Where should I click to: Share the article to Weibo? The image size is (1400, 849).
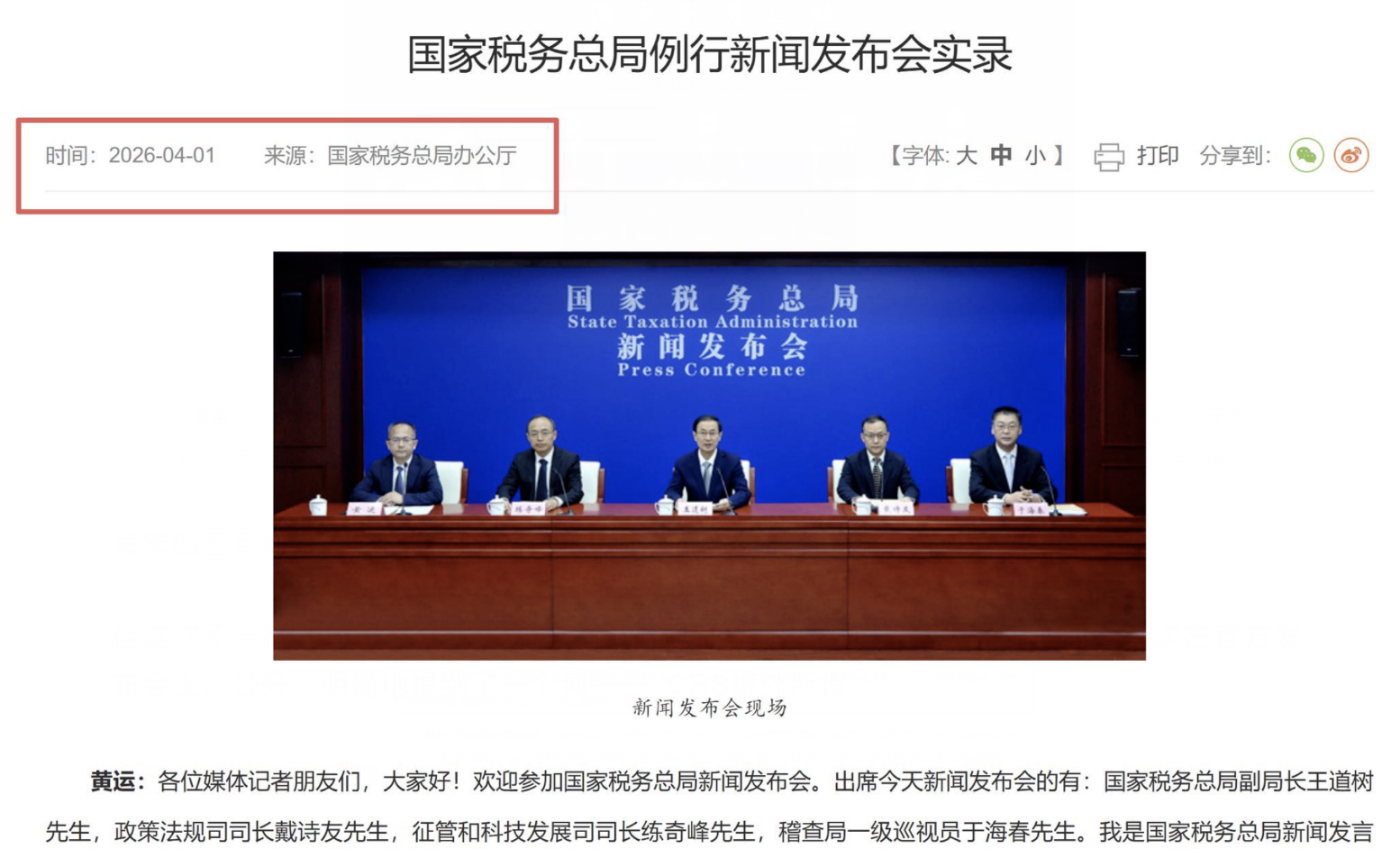1351,155
